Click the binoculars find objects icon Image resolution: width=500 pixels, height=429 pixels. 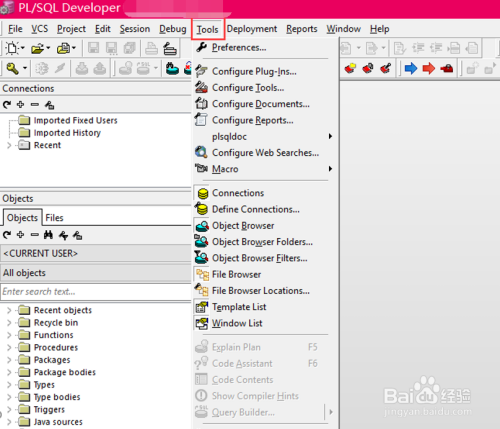[48, 235]
